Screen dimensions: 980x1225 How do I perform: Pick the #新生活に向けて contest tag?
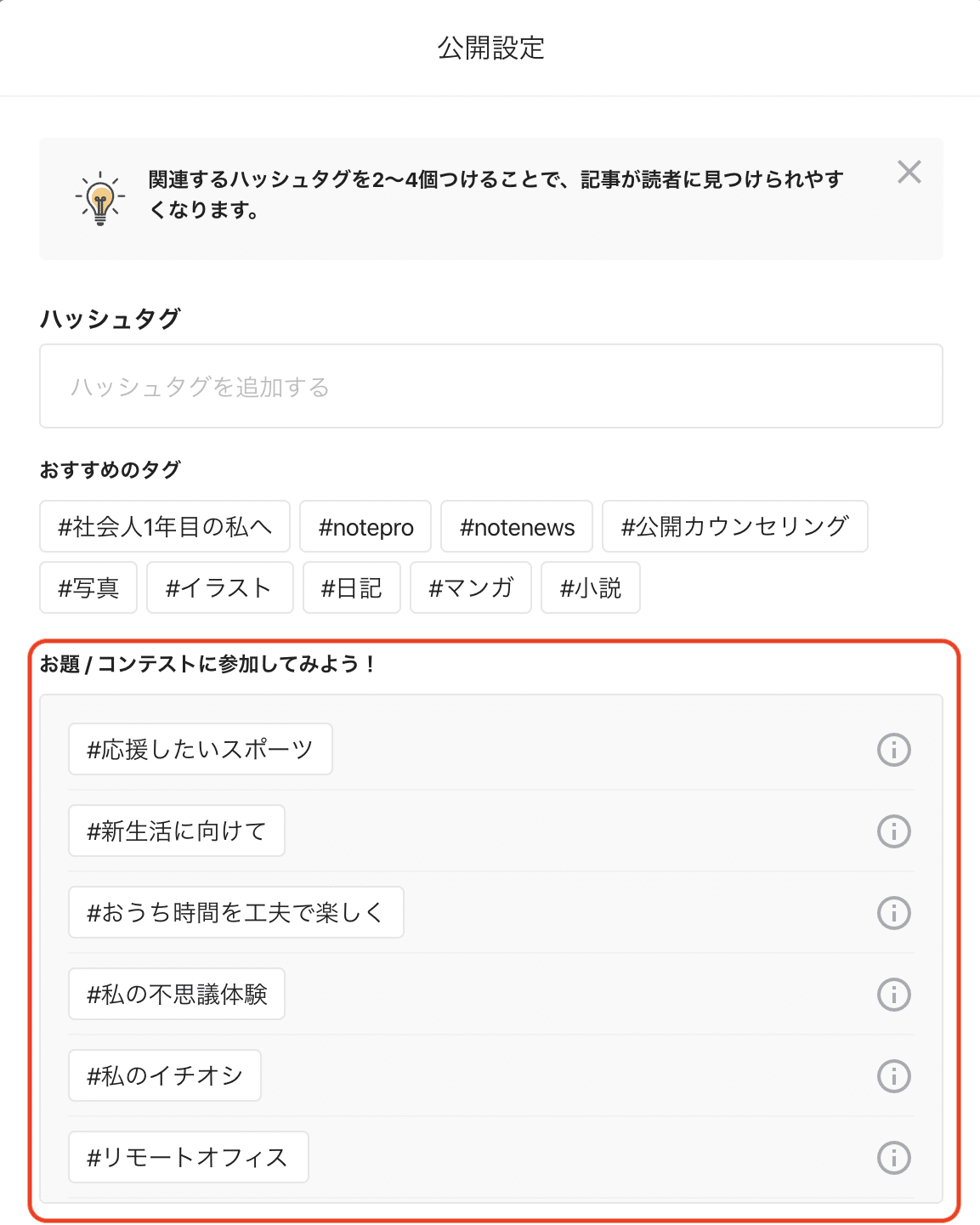[176, 831]
